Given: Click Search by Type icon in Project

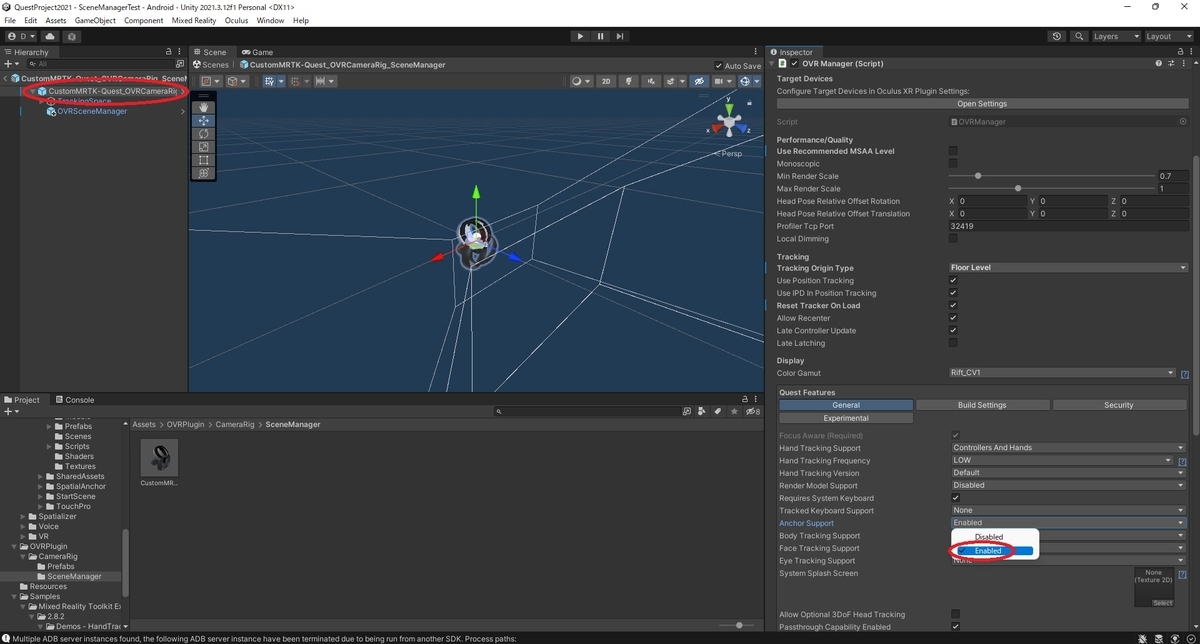Looking at the screenshot, I should pos(701,411).
